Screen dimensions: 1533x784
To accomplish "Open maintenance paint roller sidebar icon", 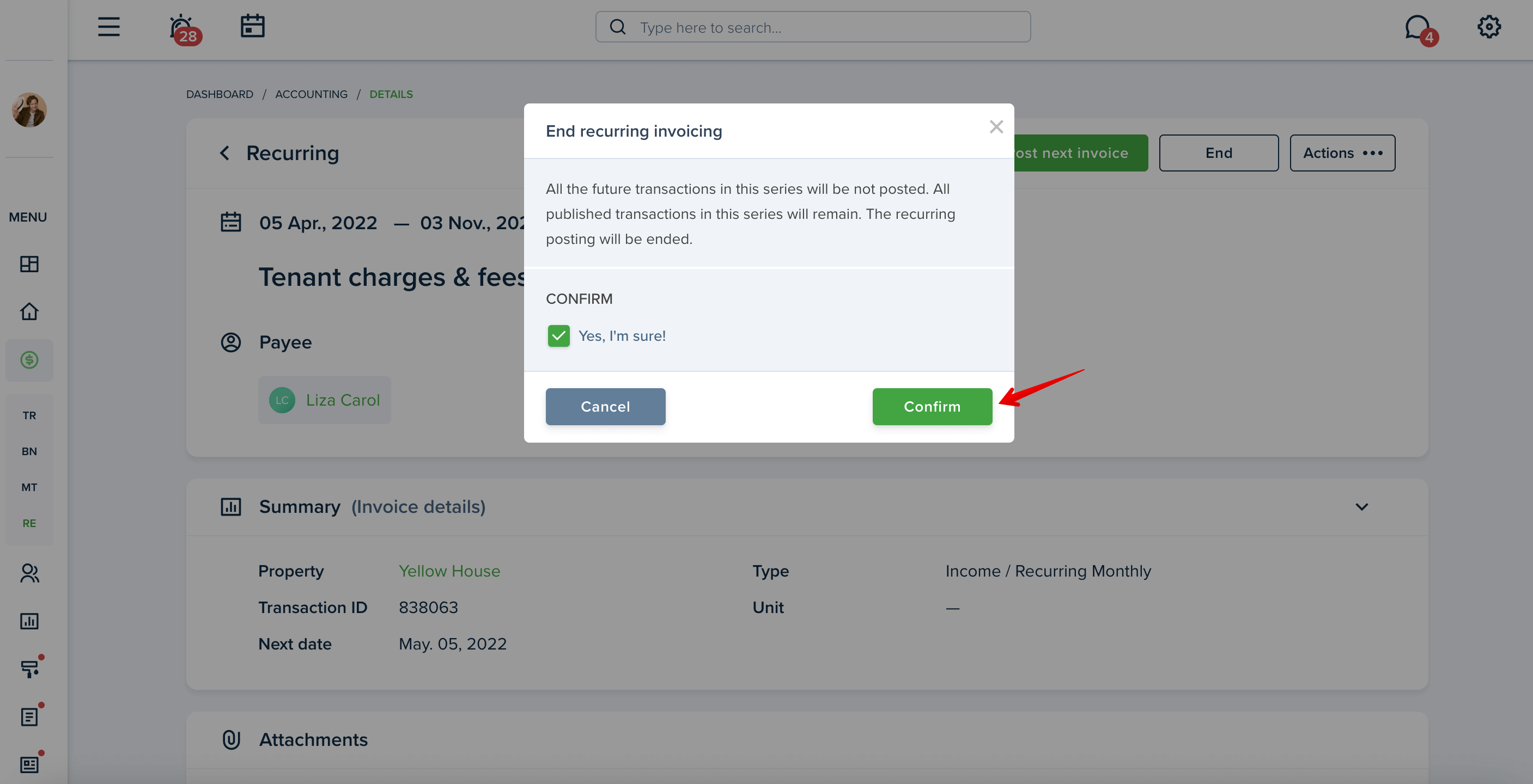I will click(x=30, y=667).
